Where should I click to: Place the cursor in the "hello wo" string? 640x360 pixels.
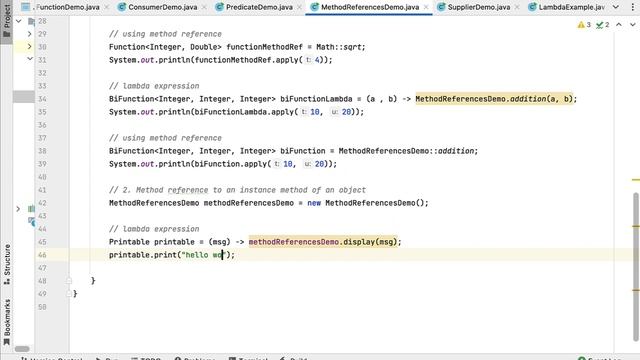(203, 255)
